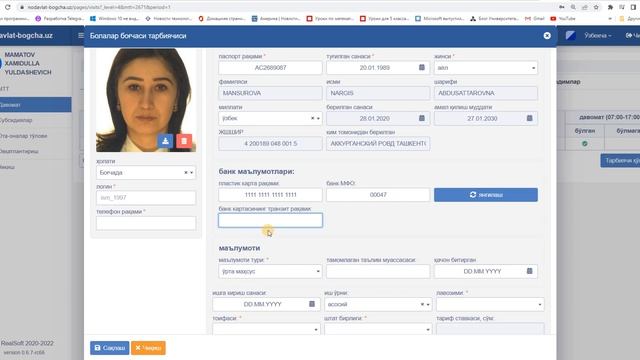Click the blue teacher button in the background page
The image size is (640, 360).
620,161
